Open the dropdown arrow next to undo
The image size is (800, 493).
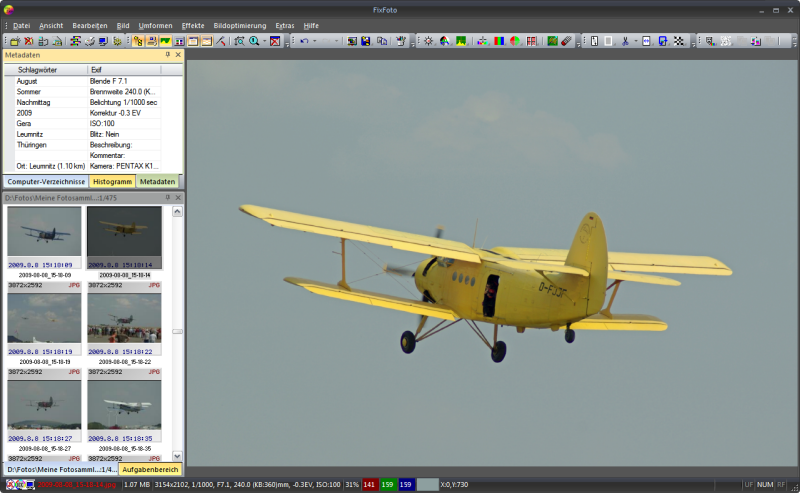pos(314,41)
